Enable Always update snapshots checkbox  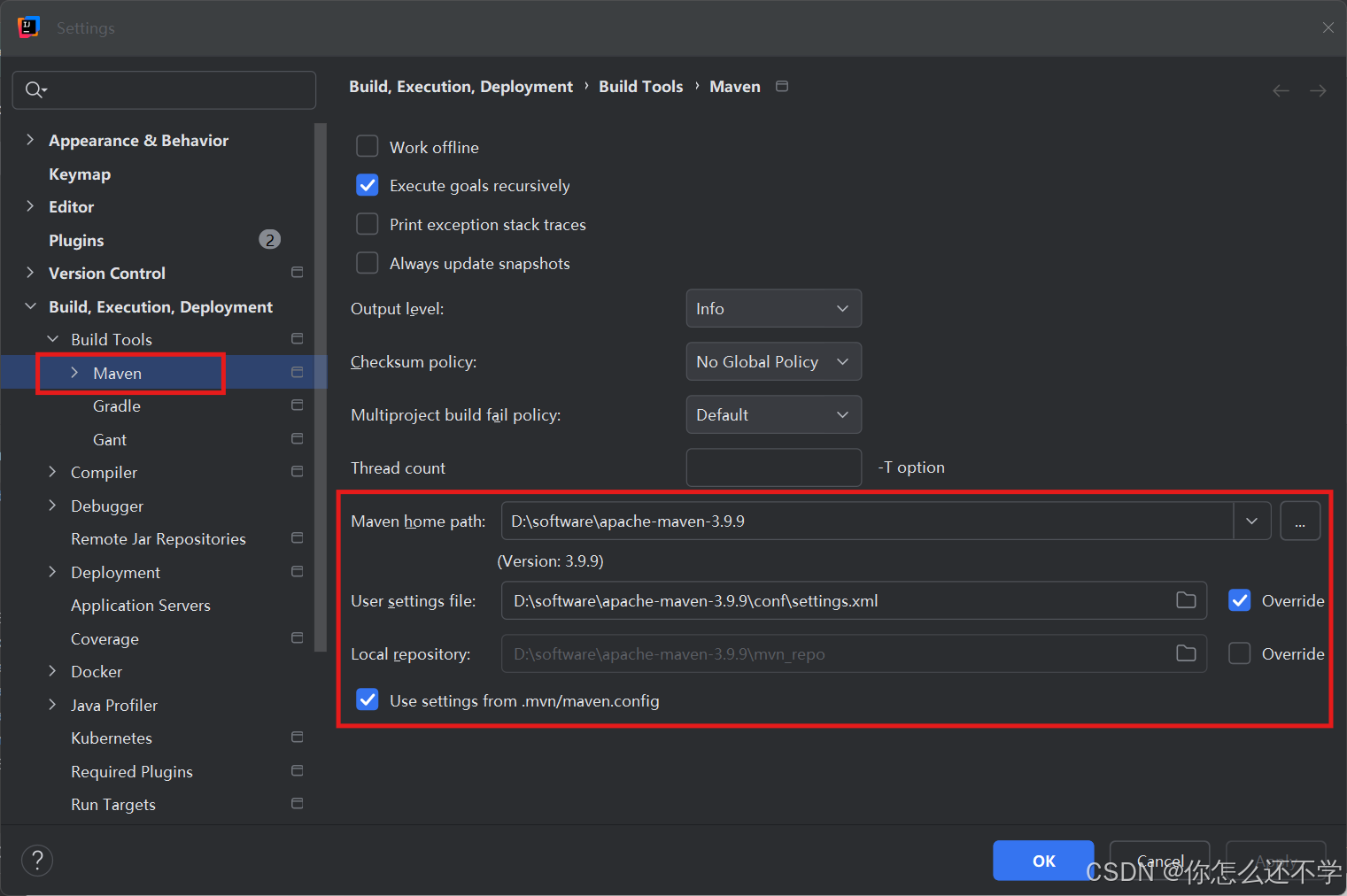(x=367, y=263)
